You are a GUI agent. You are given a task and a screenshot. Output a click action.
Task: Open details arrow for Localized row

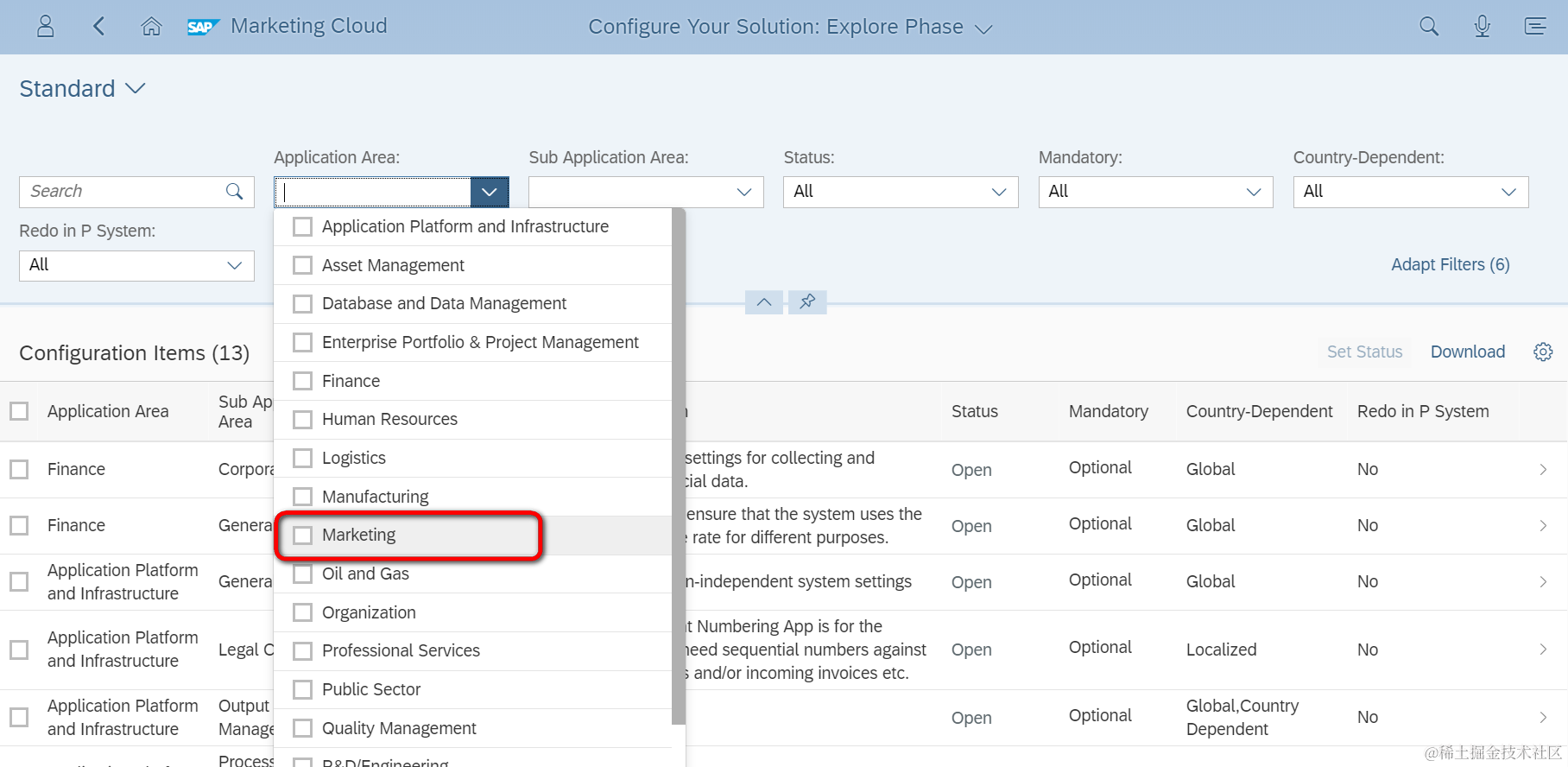[x=1543, y=650]
